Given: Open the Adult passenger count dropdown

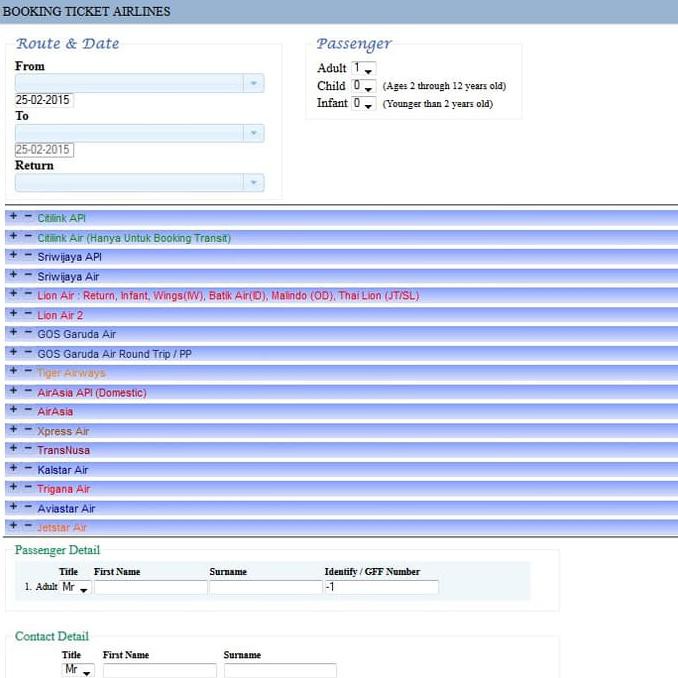Looking at the screenshot, I should (x=363, y=69).
